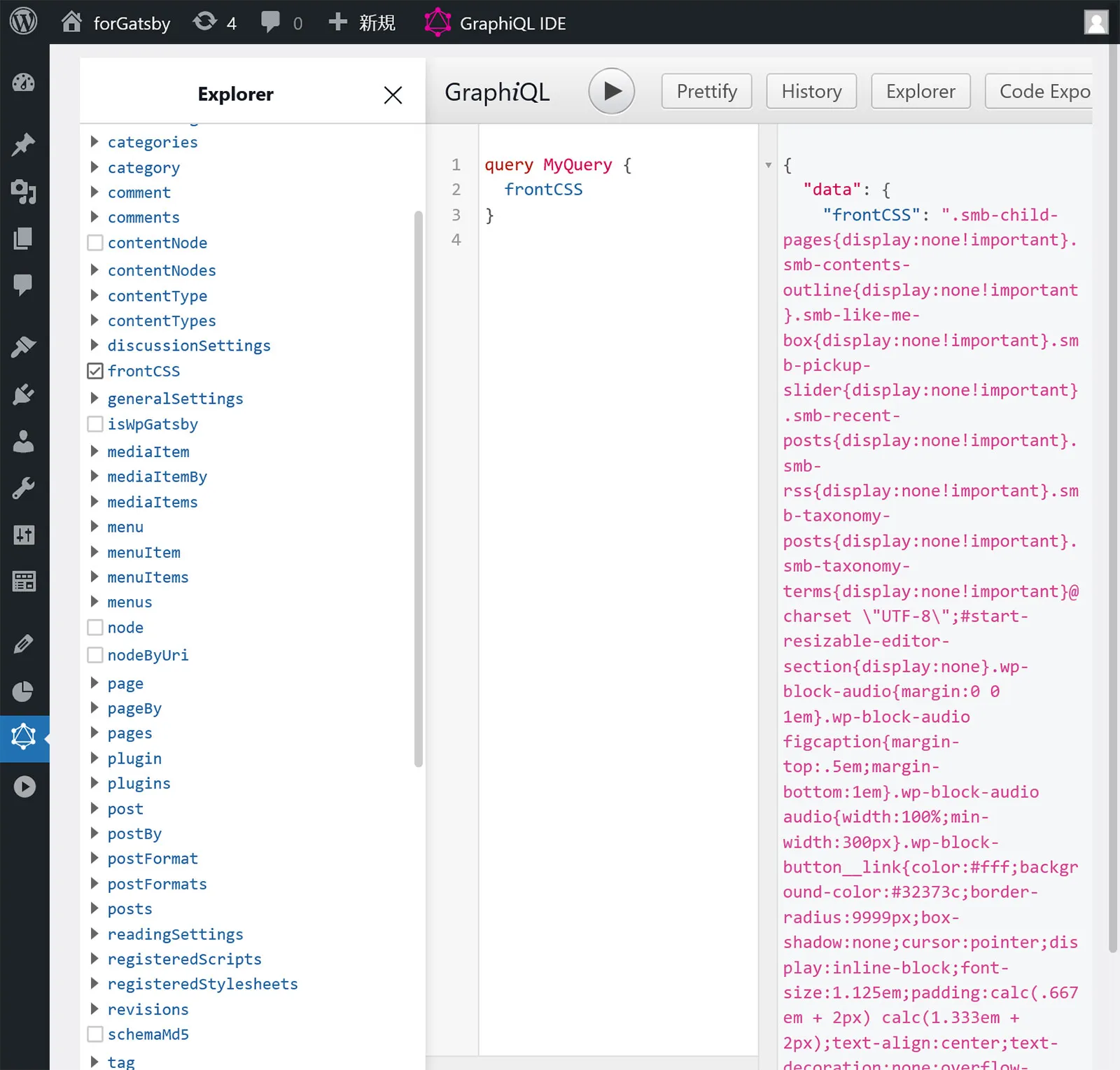Open the Tools wrench sidebar icon
This screenshot has height=1070, width=1120.
(24, 488)
